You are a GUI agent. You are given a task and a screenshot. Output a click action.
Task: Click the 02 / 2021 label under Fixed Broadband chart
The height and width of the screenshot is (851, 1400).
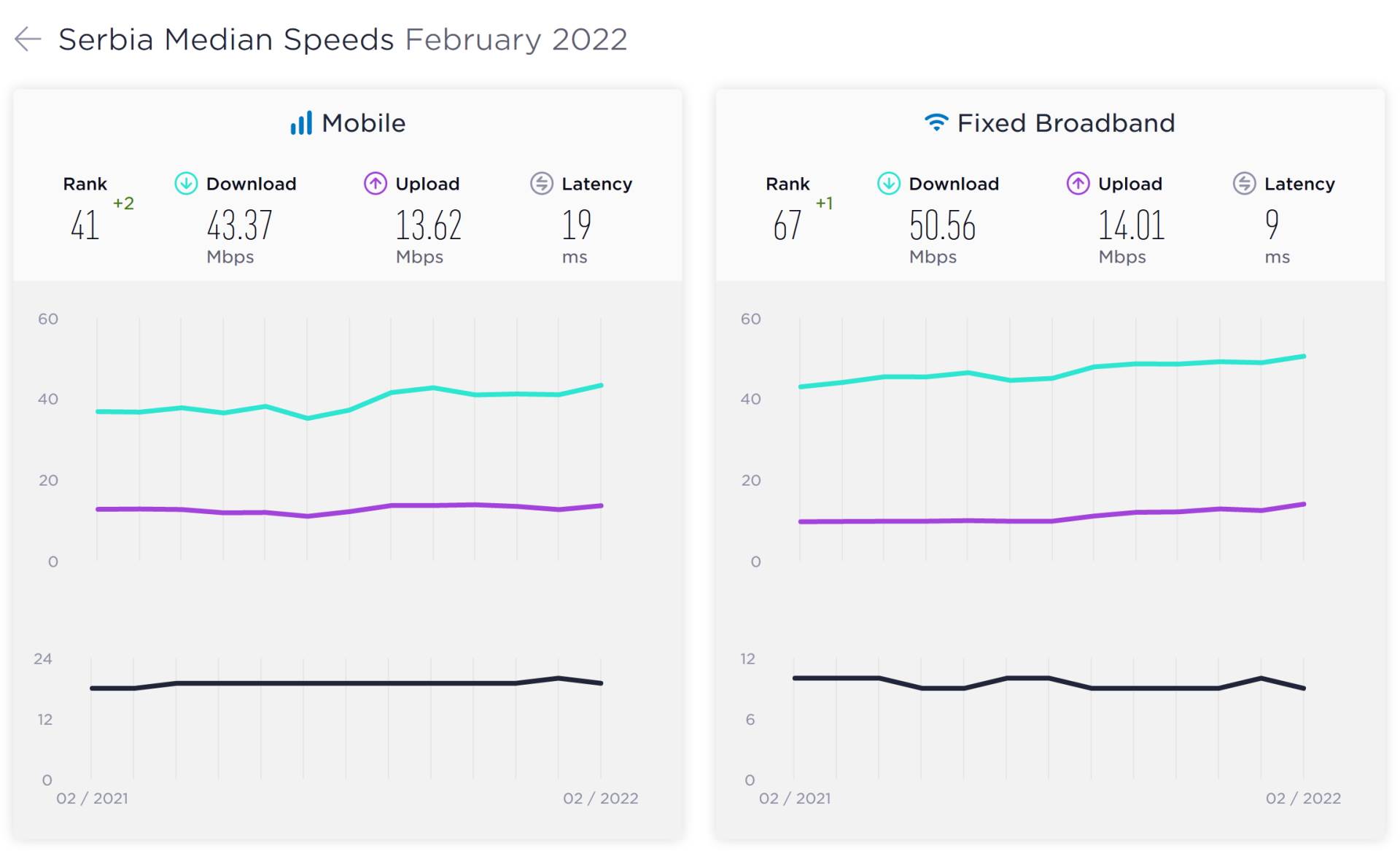click(795, 798)
